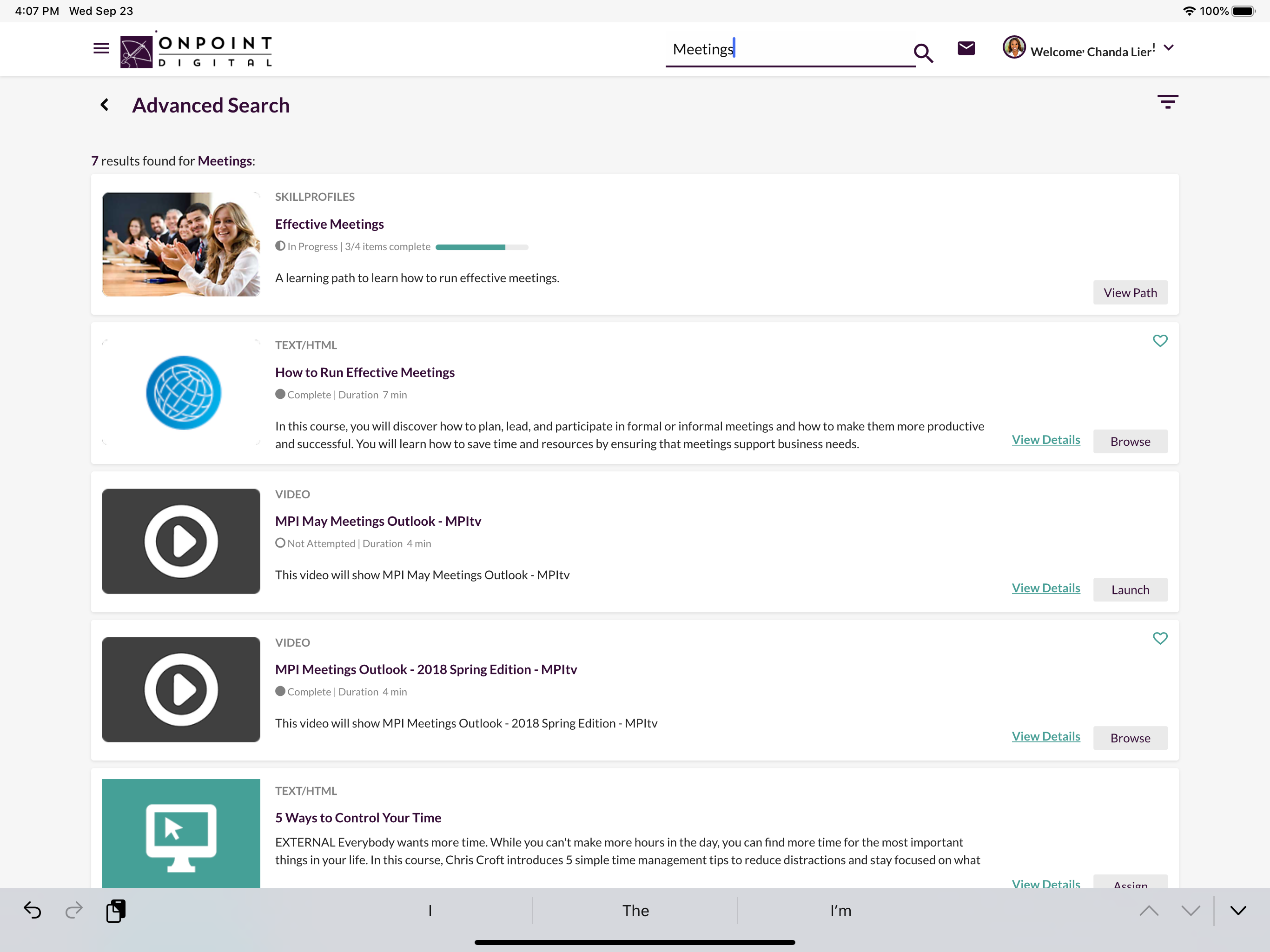Viewport: 1270px width, 952px height.
Task: Open the mail inbox envelope icon
Action: 966,48
